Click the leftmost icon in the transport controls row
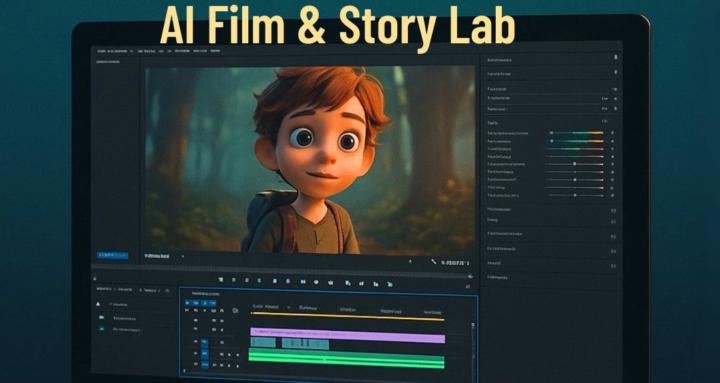 pos(221,279)
